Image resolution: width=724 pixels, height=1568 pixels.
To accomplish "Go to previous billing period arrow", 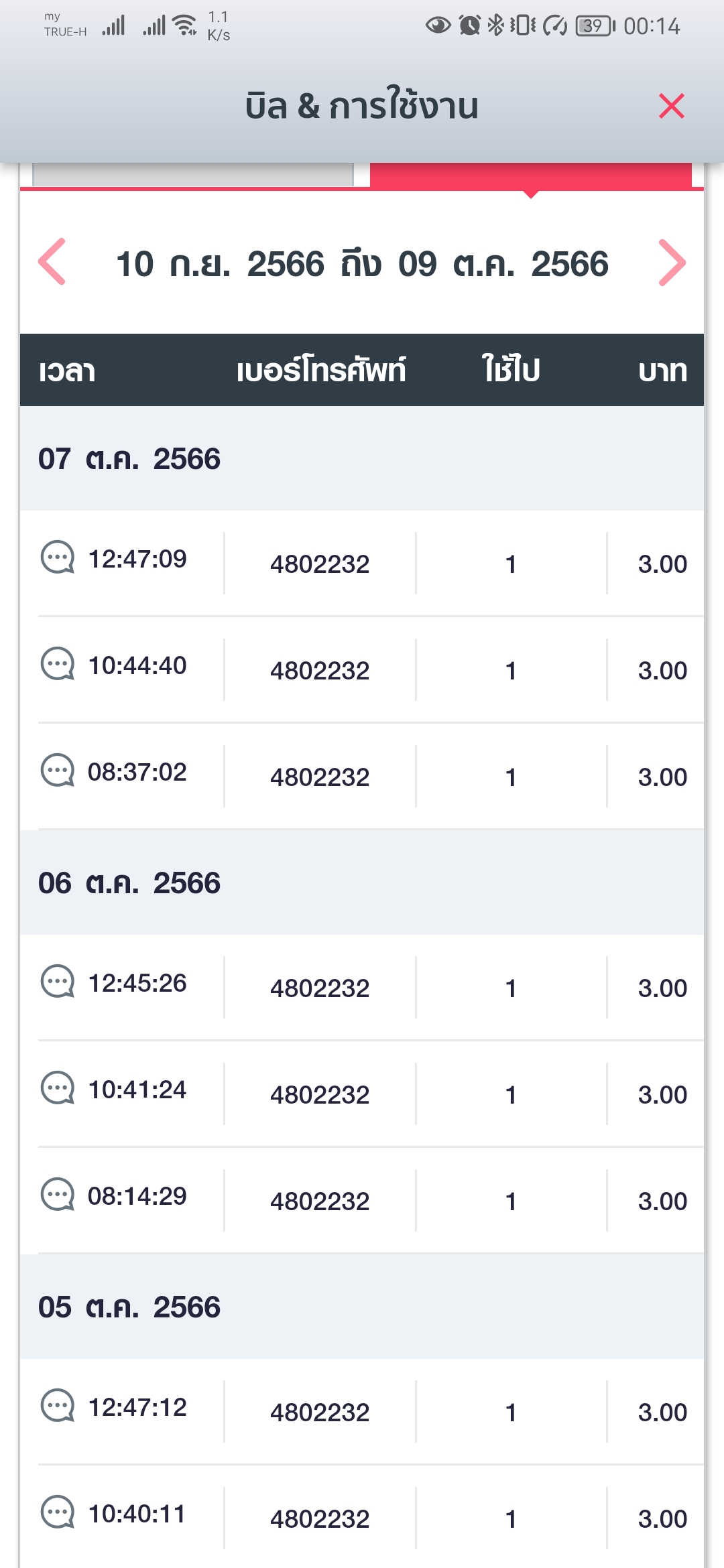I will [52, 262].
